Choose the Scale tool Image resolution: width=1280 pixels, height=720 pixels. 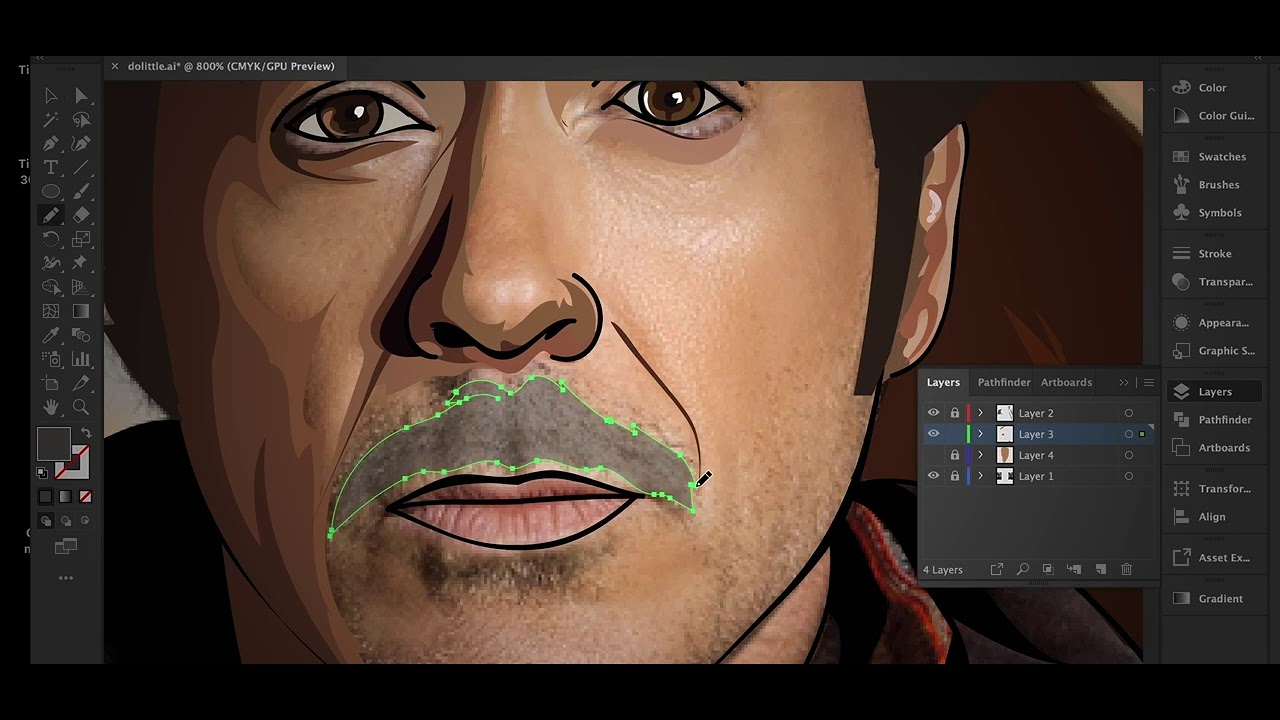81,239
